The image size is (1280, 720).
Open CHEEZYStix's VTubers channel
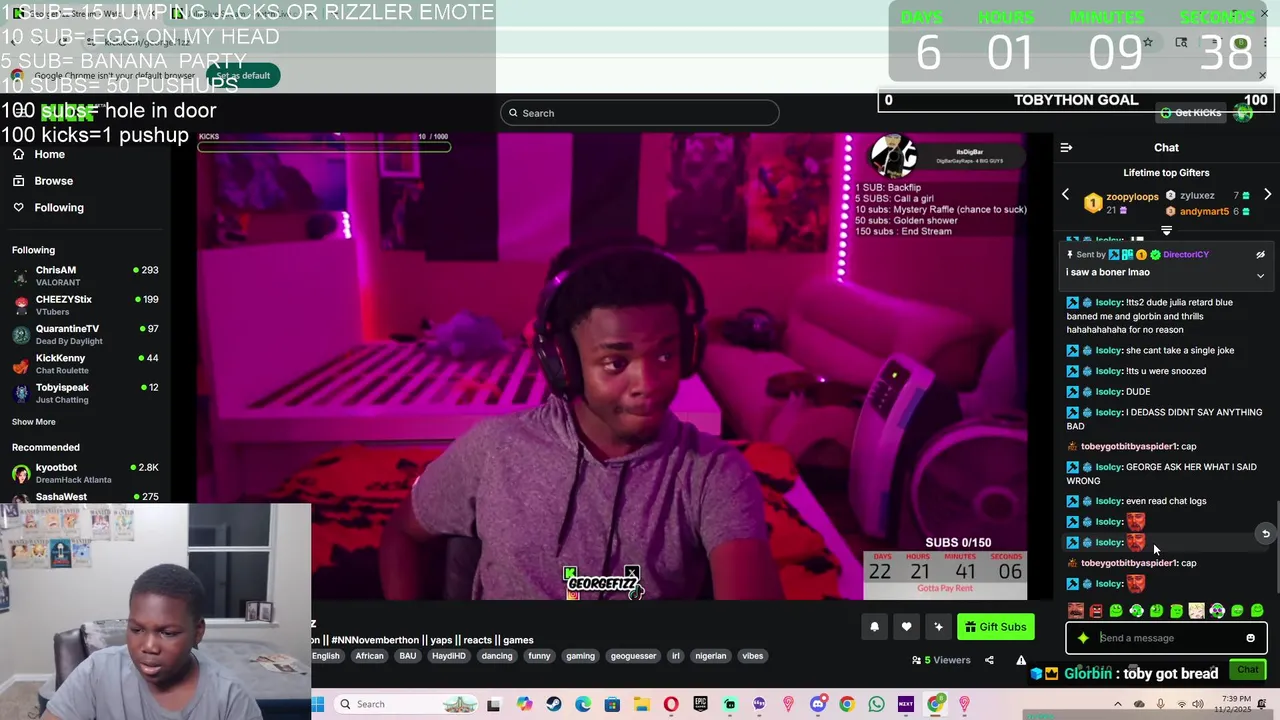click(x=85, y=305)
